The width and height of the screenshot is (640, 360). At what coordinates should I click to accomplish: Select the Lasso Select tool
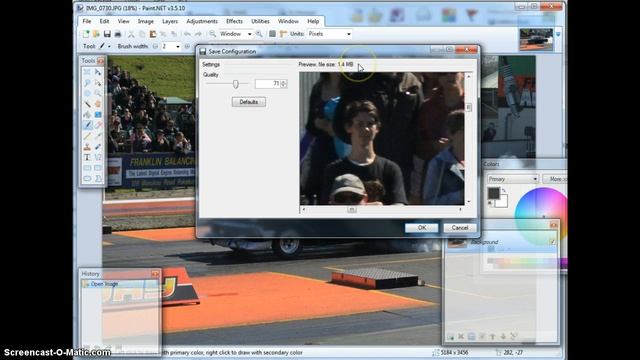click(87, 83)
